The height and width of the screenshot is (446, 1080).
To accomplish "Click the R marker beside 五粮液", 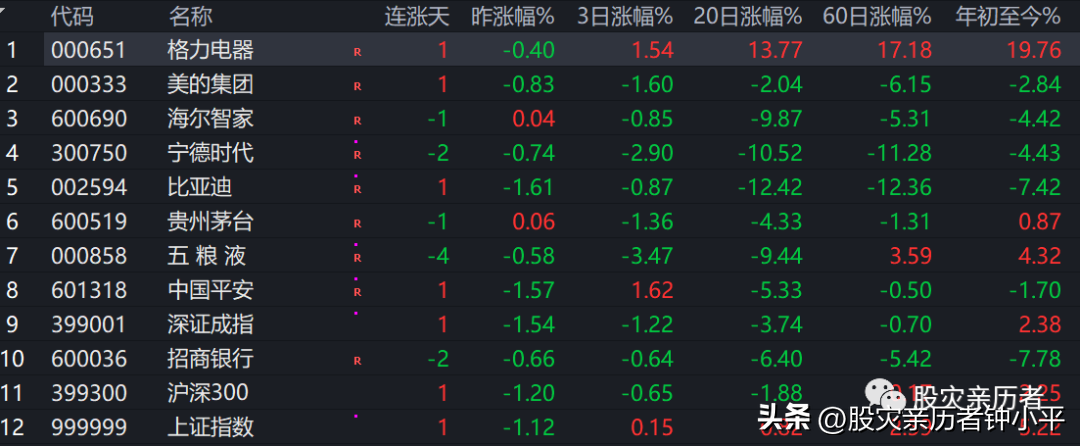I will tap(357, 258).
